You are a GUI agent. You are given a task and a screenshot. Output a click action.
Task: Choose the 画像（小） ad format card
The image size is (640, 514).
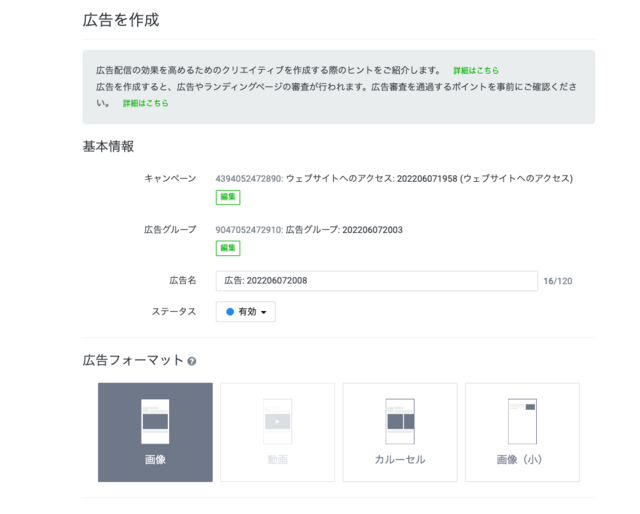click(522, 432)
